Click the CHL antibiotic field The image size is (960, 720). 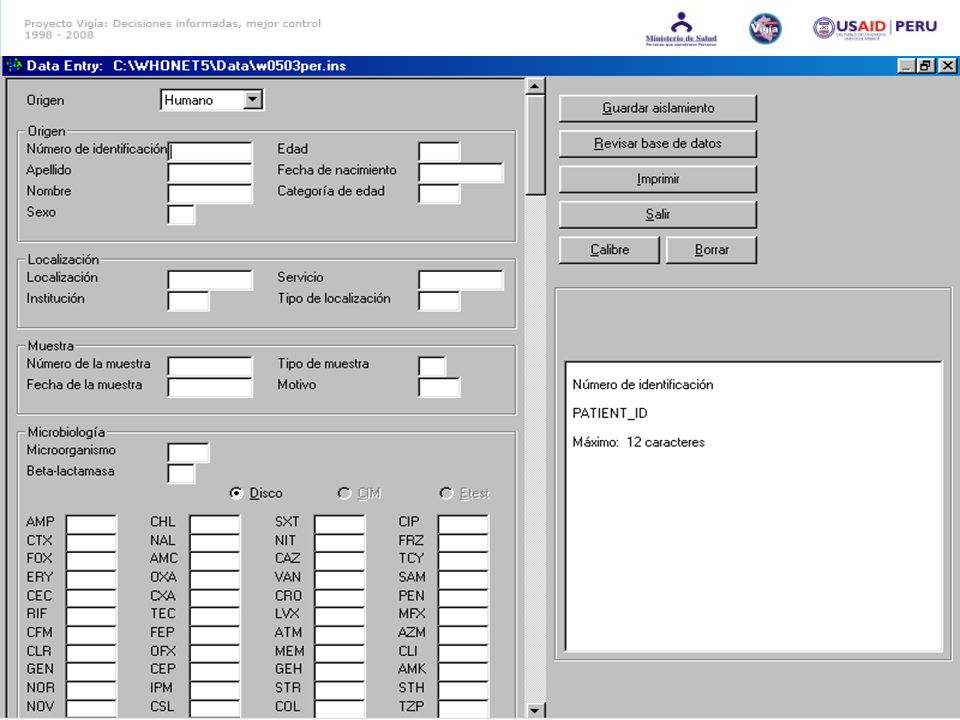tap(215, 524)
